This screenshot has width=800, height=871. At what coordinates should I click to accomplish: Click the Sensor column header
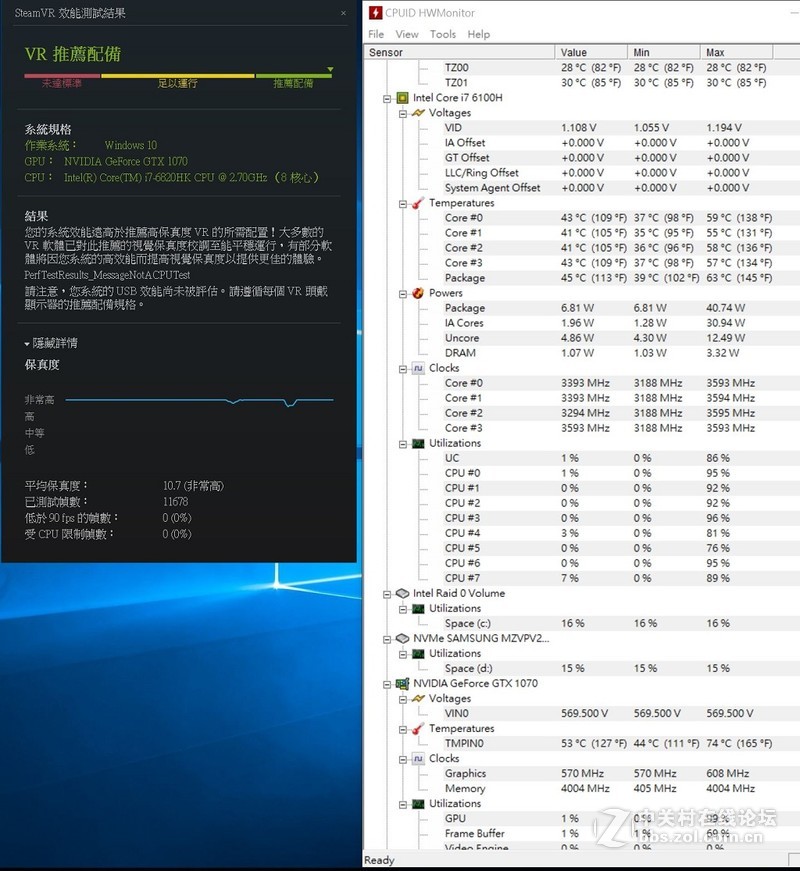(459, 52)
